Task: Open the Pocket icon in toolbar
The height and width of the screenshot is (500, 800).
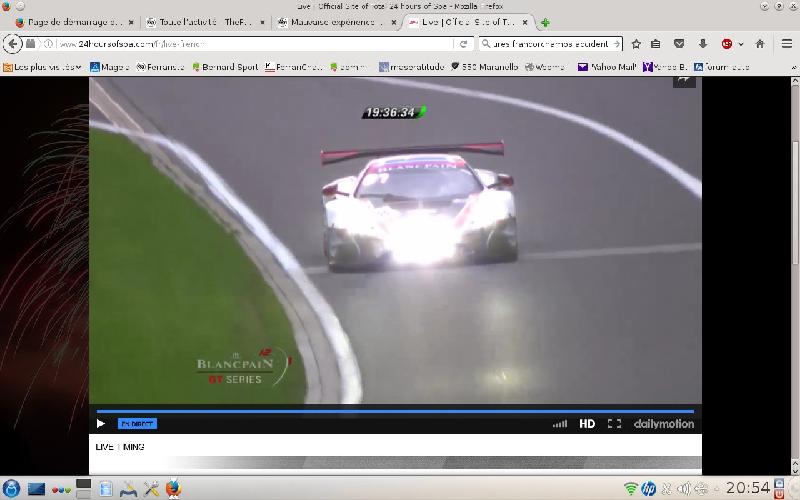Action: coord(679,44)
